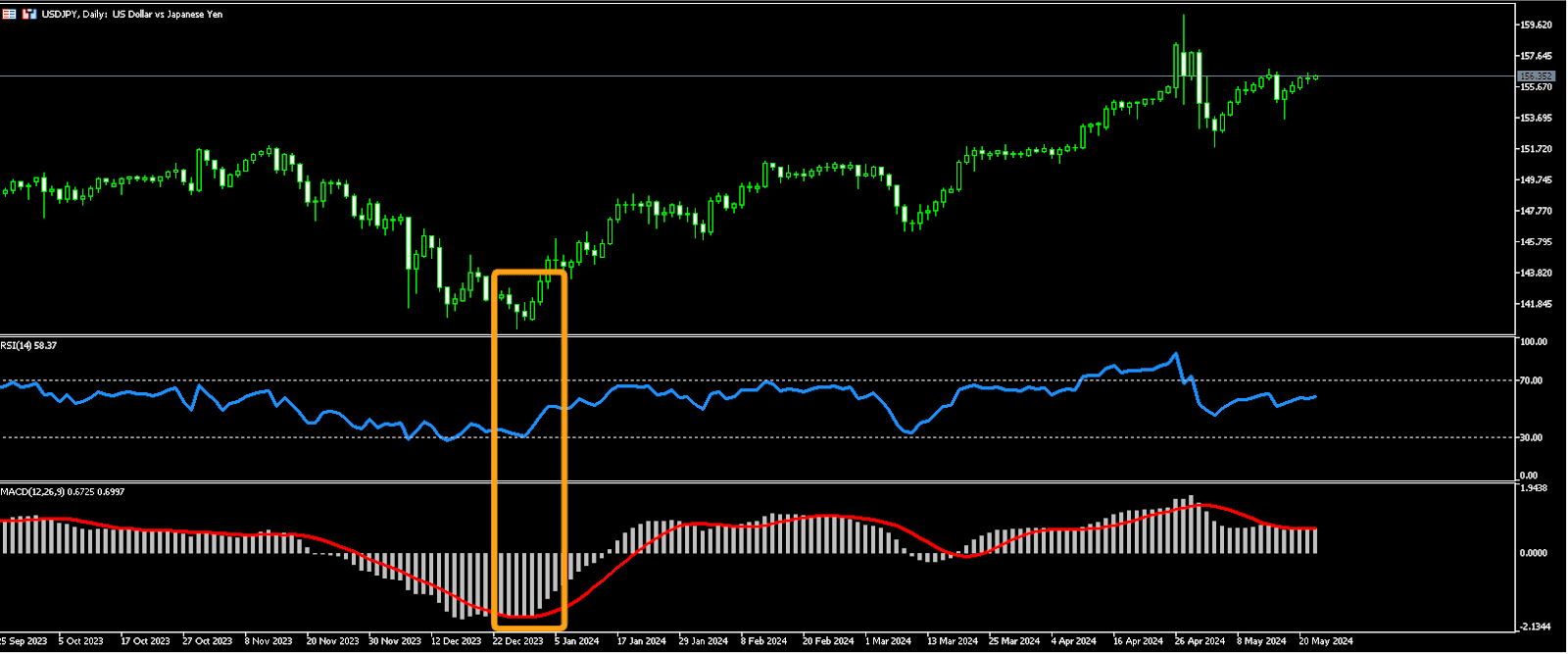Select the RSI(14) 58.37 indicator label
The width and height of the screenshot is (1568, 654).
pyautogui.click(x=28, y=345)
